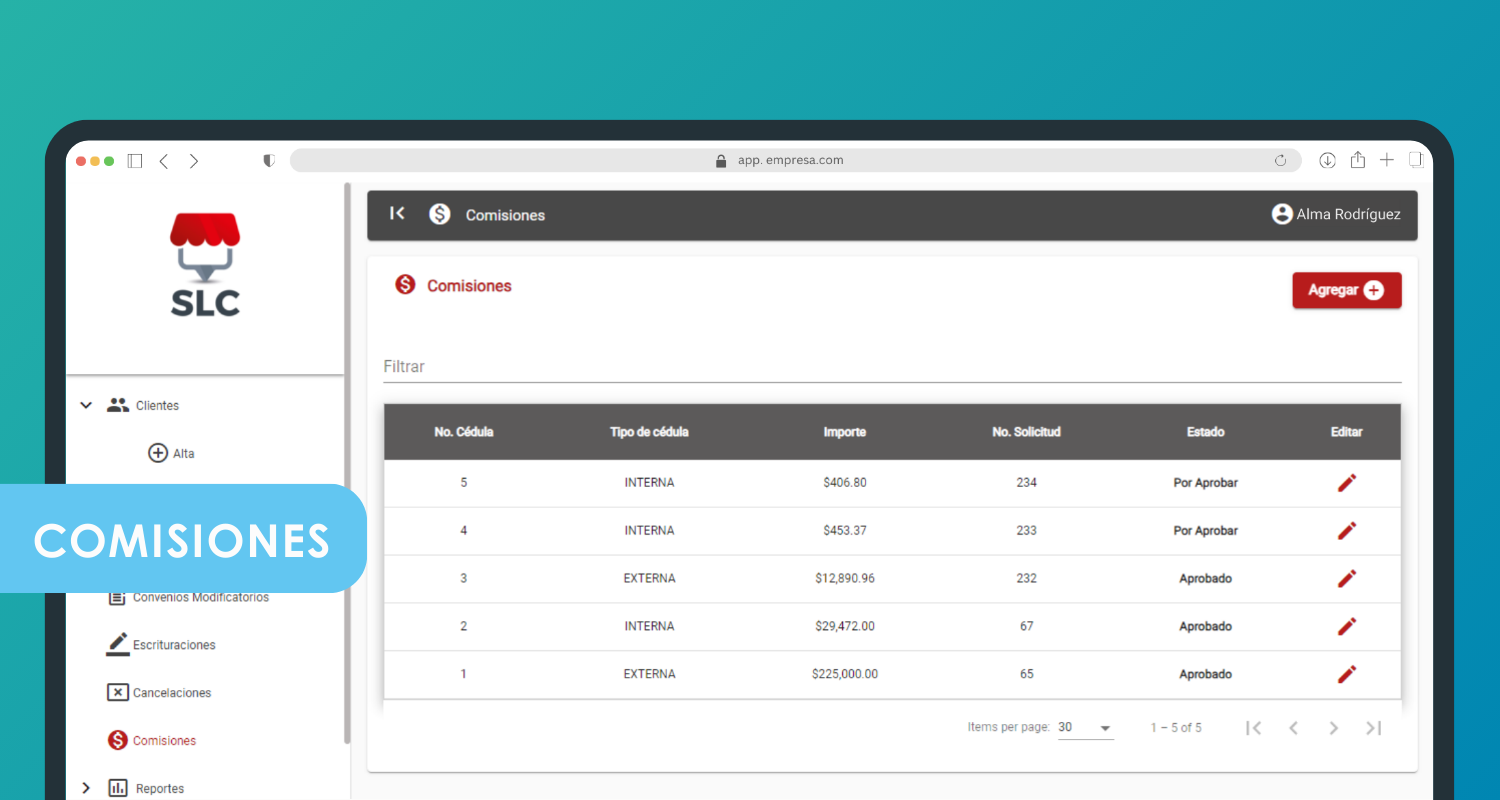
Task: Select Comisiones in the sidebar menu
Action: tap(163, 741)
